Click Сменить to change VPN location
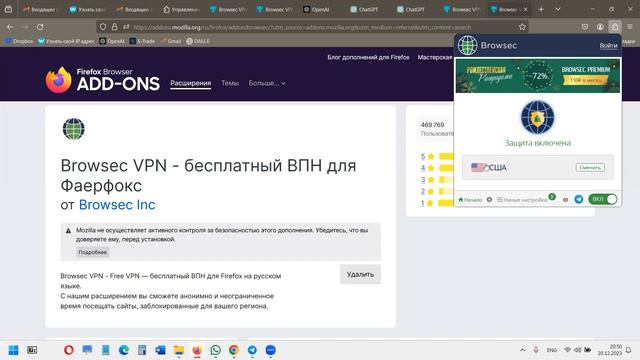640x360 pixels. pos(590,167)
